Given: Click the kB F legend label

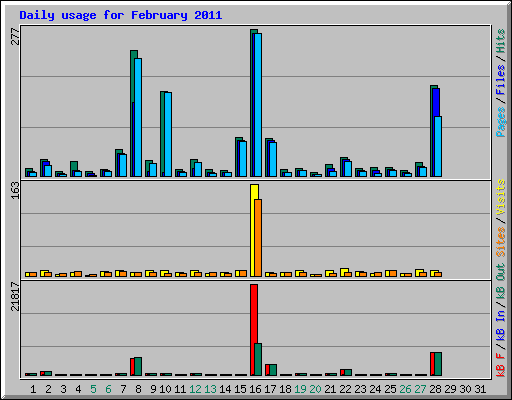Looking at the screenshot, I should (501, 364).
